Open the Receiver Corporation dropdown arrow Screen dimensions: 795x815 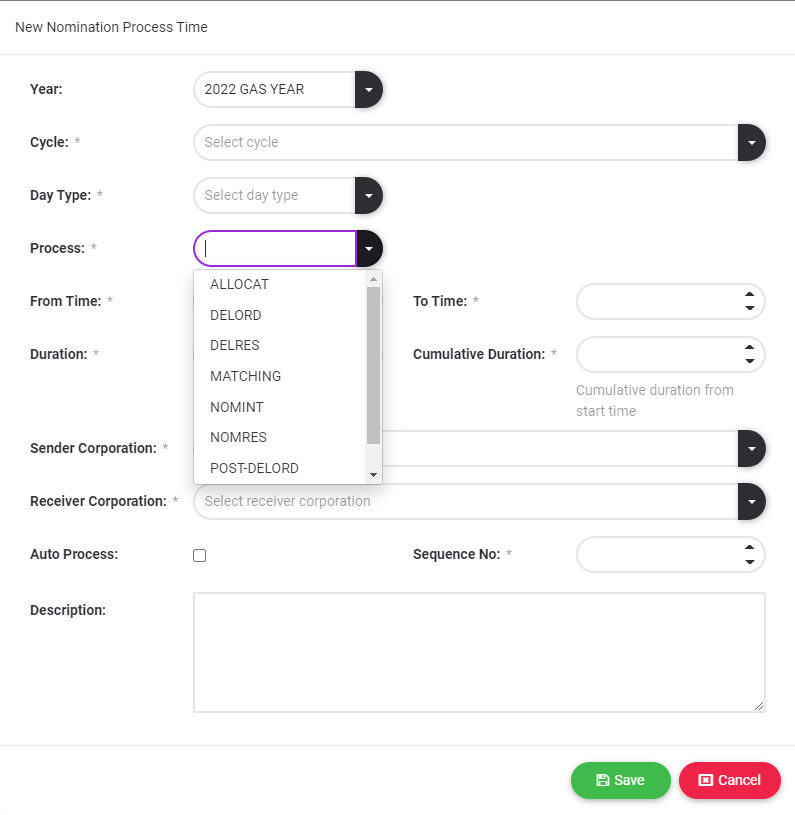pyautogui.click(x=751, y=501)
